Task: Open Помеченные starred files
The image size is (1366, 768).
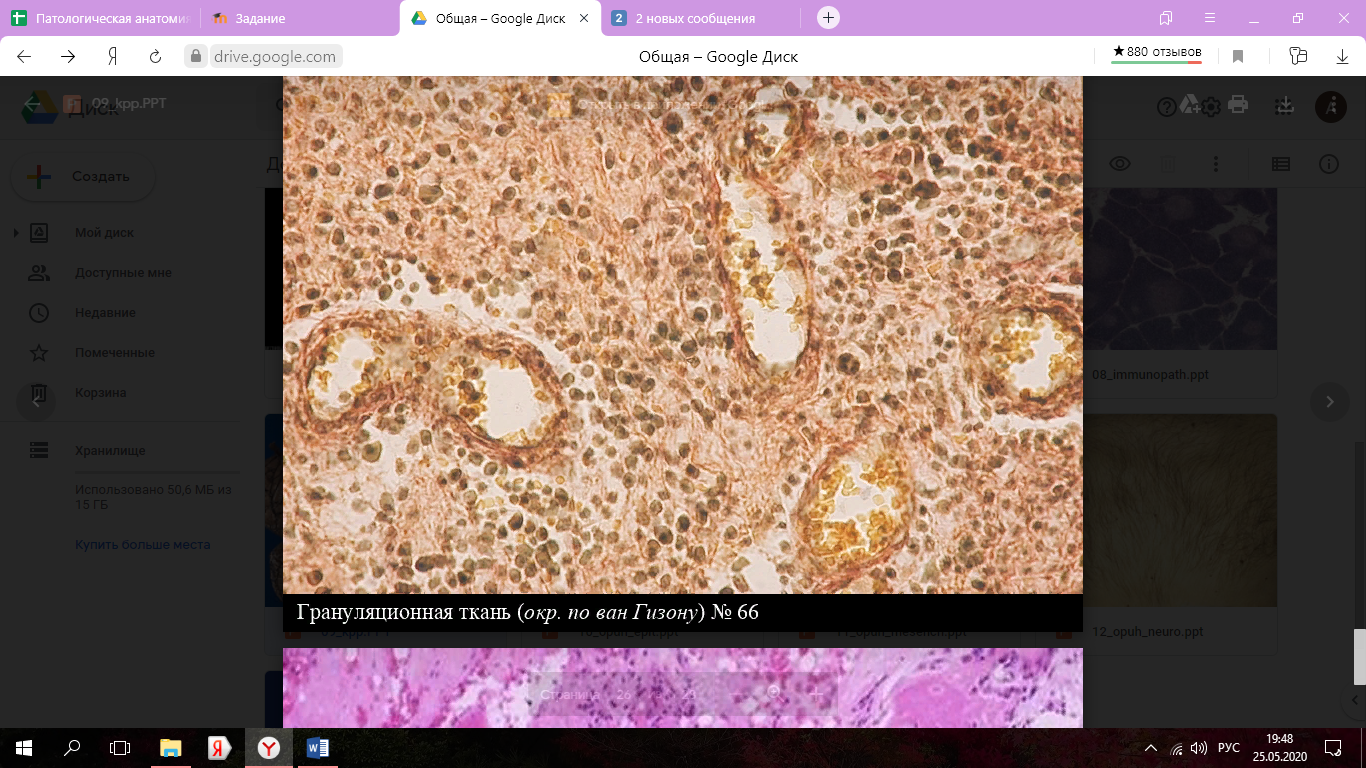Action: (114, 353)
